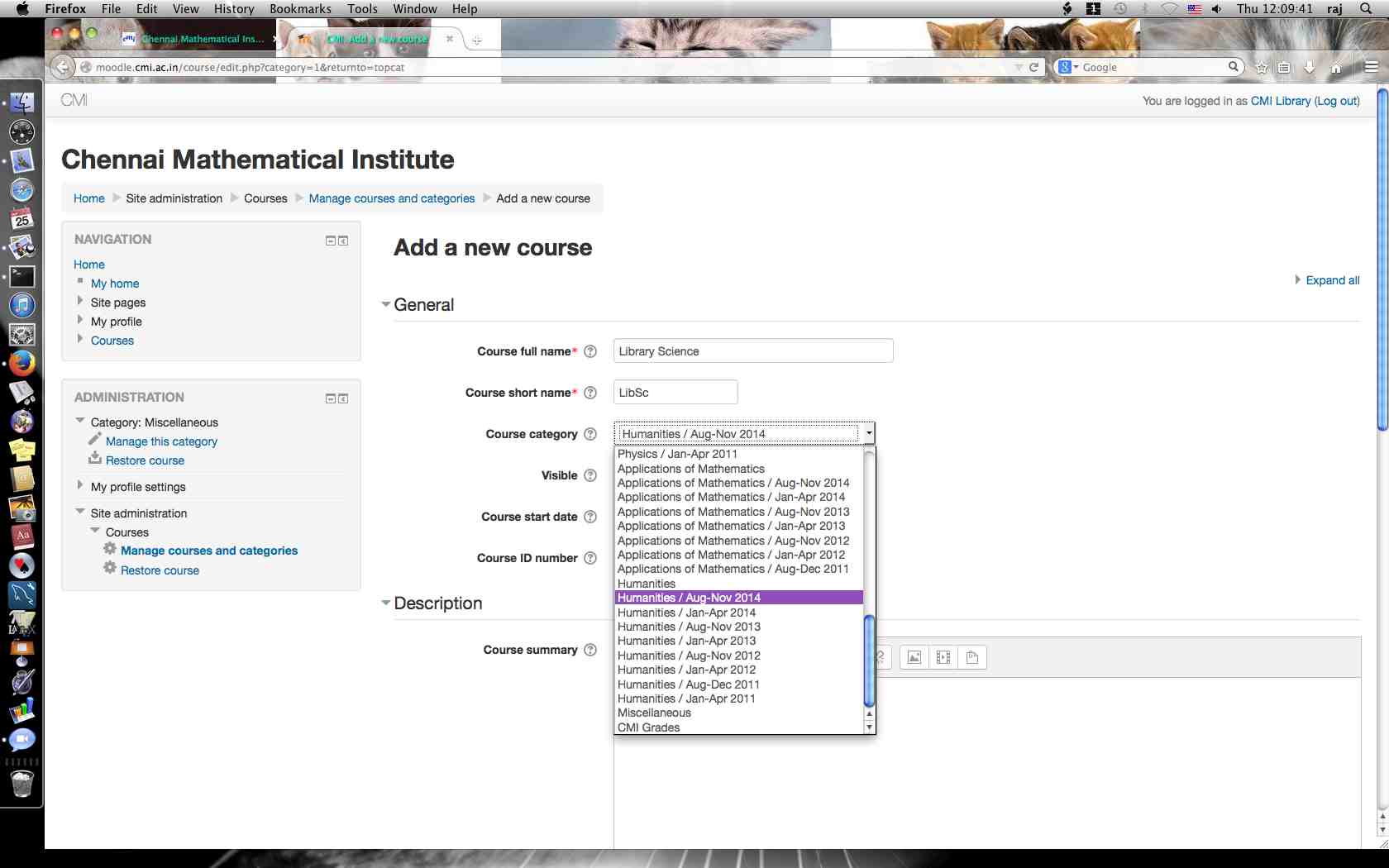The height and width of the screenshot is (868, 1389).
Task: Toggle the Course category dropdown arrow
Action: 868,433
